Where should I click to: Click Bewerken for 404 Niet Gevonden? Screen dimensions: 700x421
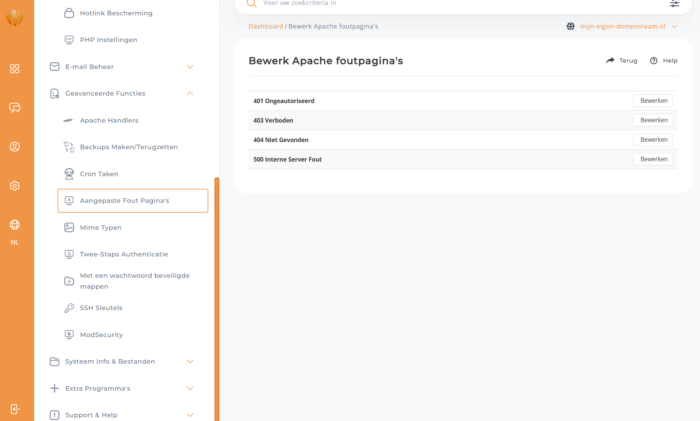653,140
